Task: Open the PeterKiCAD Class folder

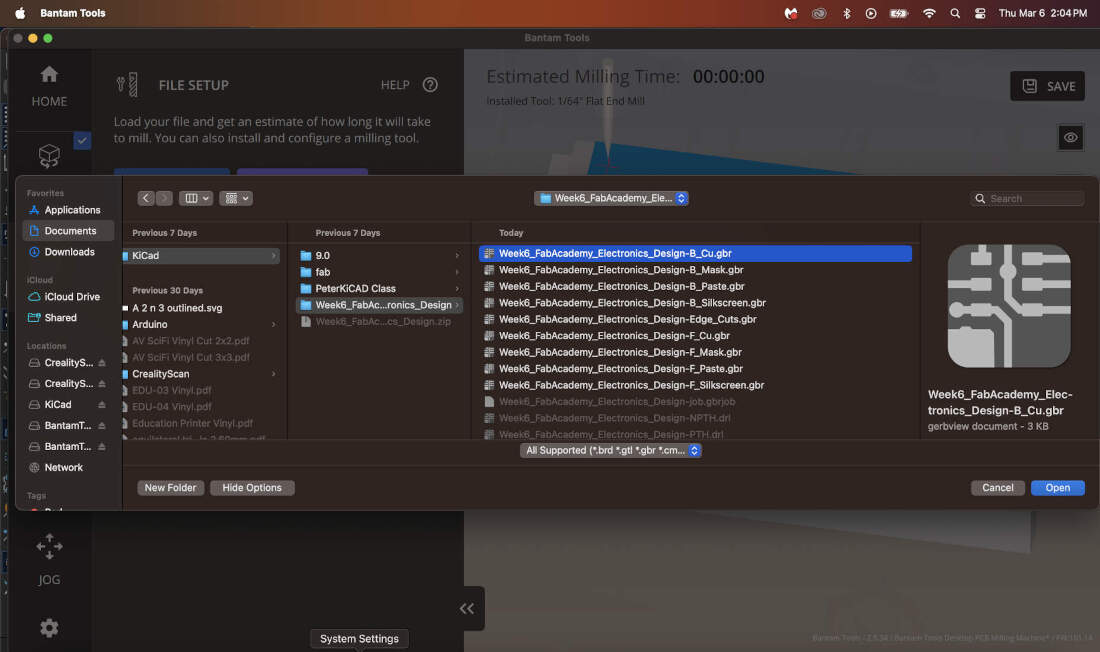Action: [379, 288]
